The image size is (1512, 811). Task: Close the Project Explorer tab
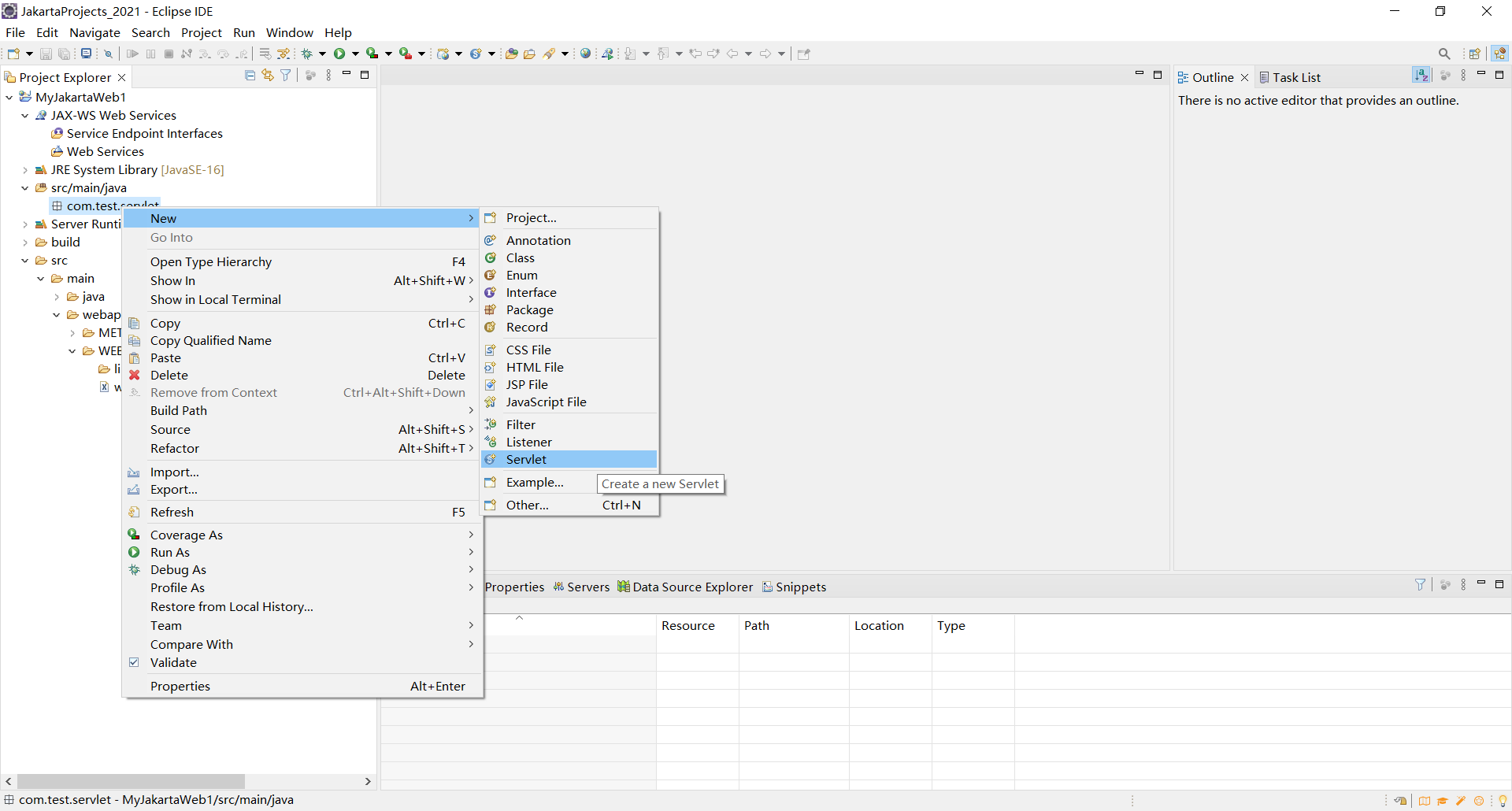pyautogui.click(x=122, y=77)
